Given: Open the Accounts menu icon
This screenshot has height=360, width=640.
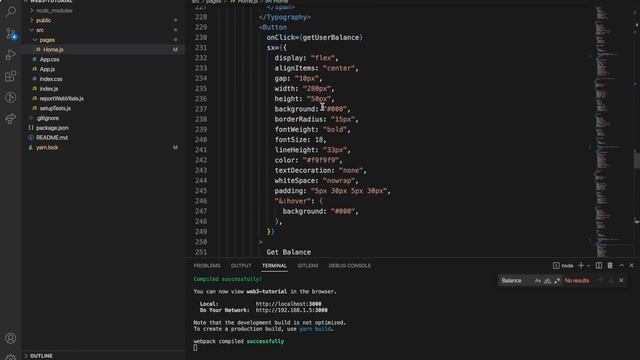Looking at the screenshot, I should click(11, 338).
